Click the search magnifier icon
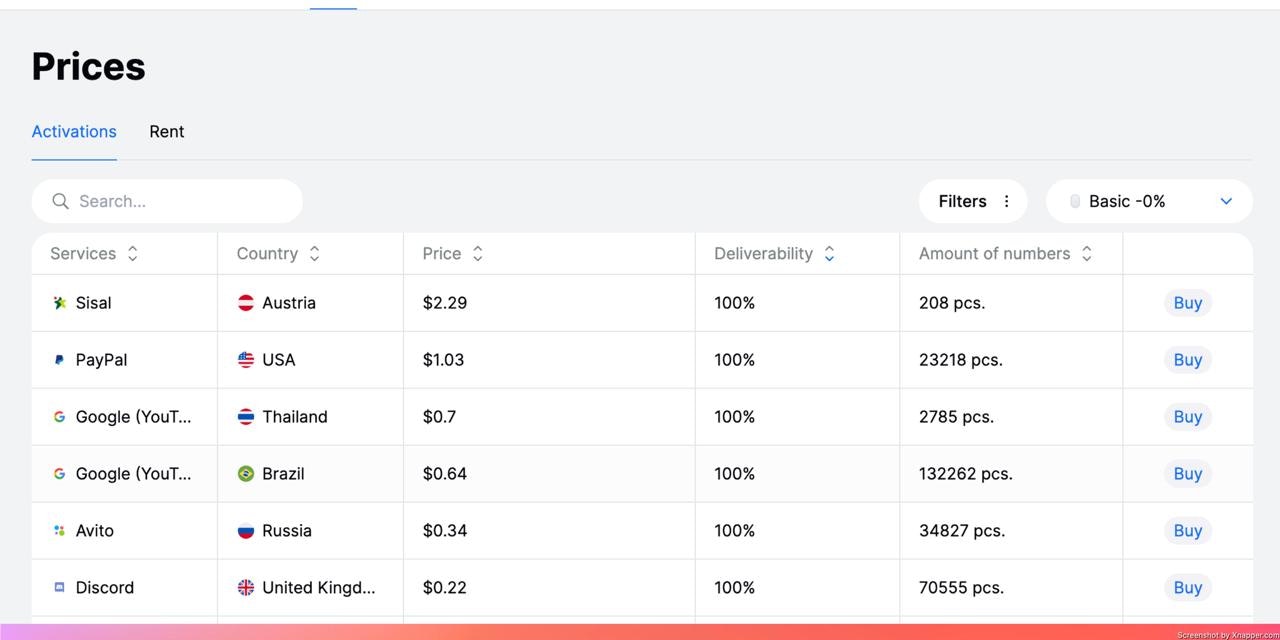 click(x=60, y=201)
